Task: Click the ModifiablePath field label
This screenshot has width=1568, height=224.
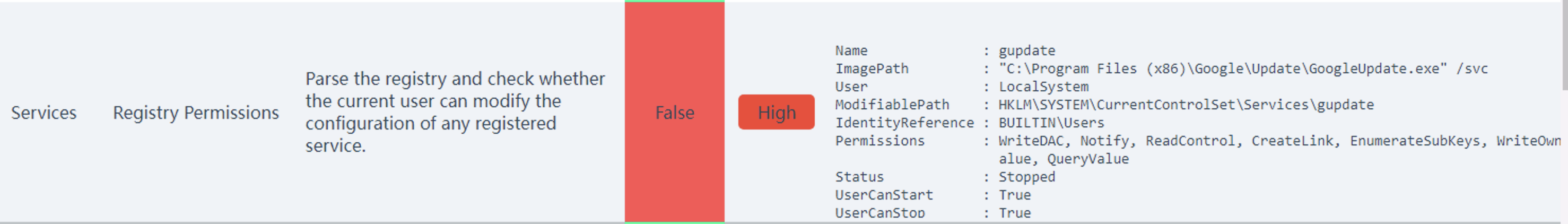Action: [x=892, y=105]
